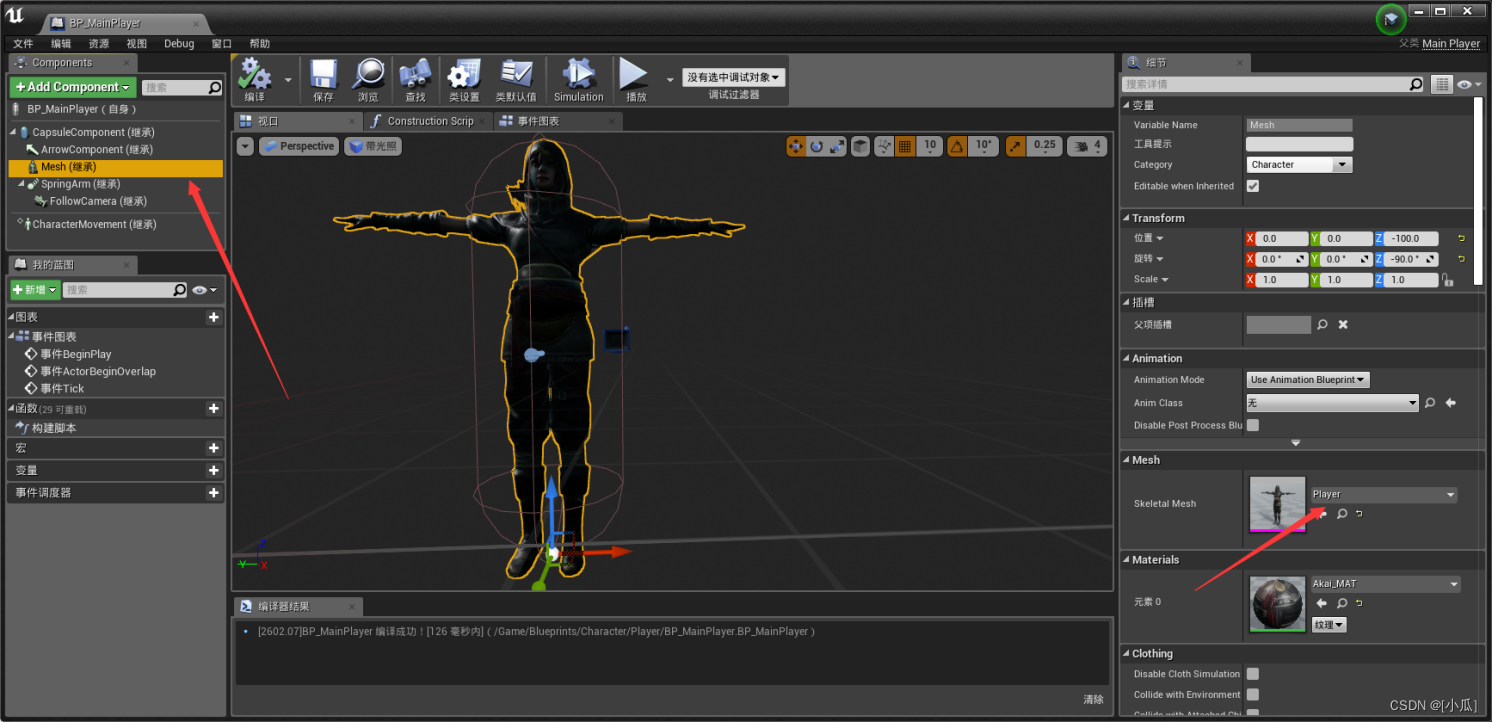The image size is (1493, 723).
Task: Select 事件Tick in graph list
Action: coord(61,388)
